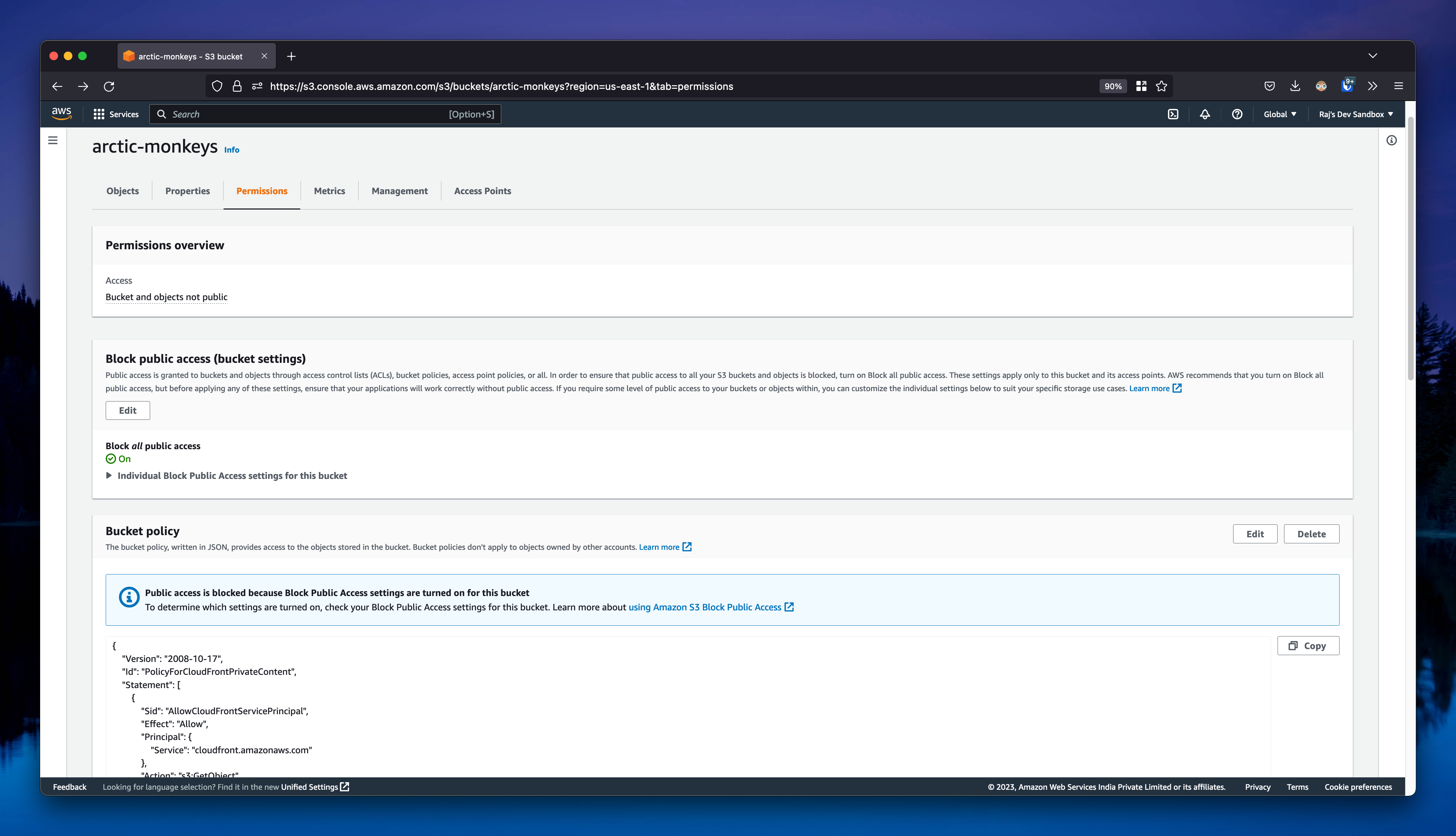Image resolution: width=1456 pixels, height=836 pixels.
Task: Click the AWS logo home icon
Action: [x=61, y=114]
